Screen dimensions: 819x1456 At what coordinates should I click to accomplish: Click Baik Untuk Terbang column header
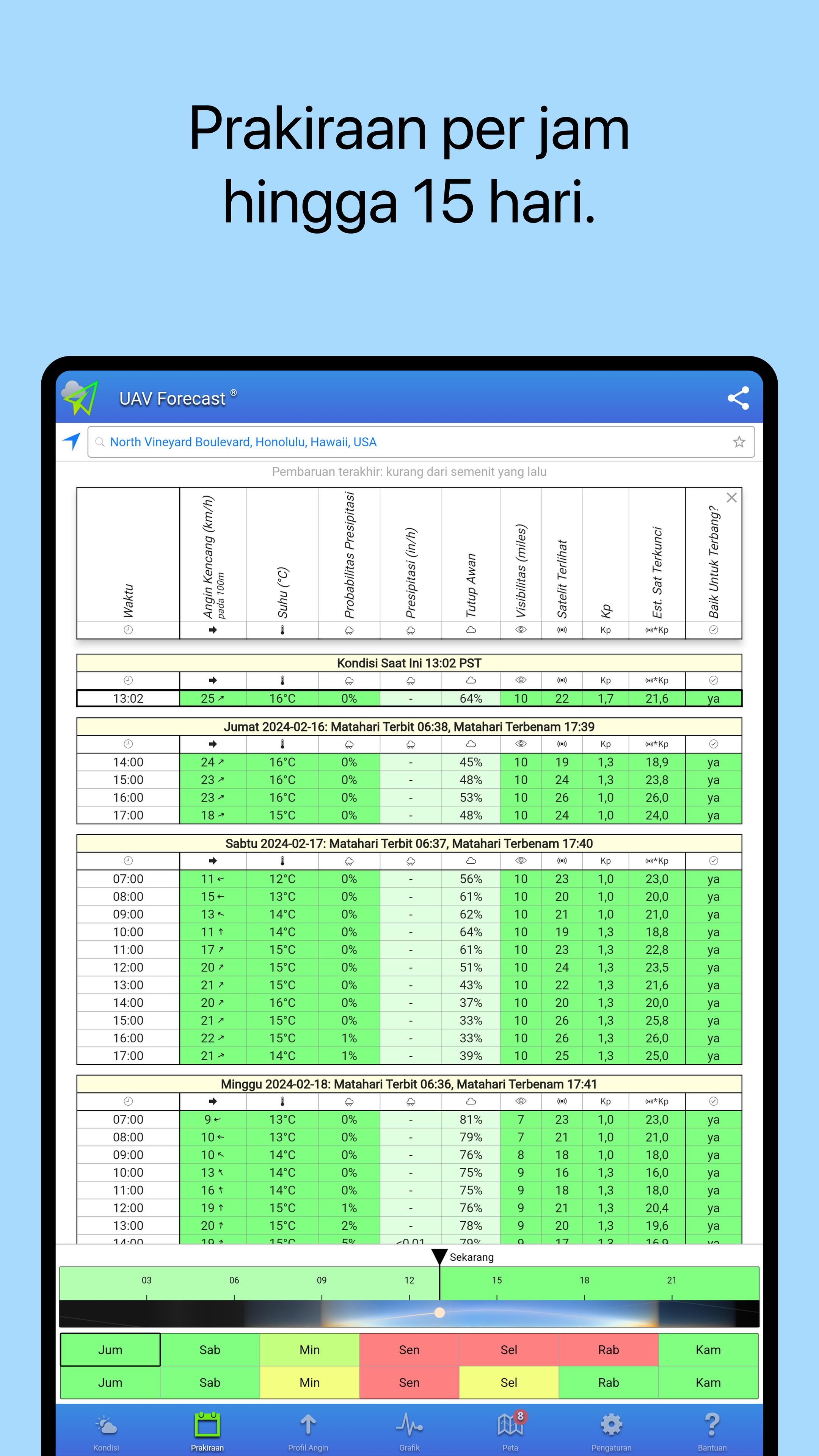pos(713,555)
